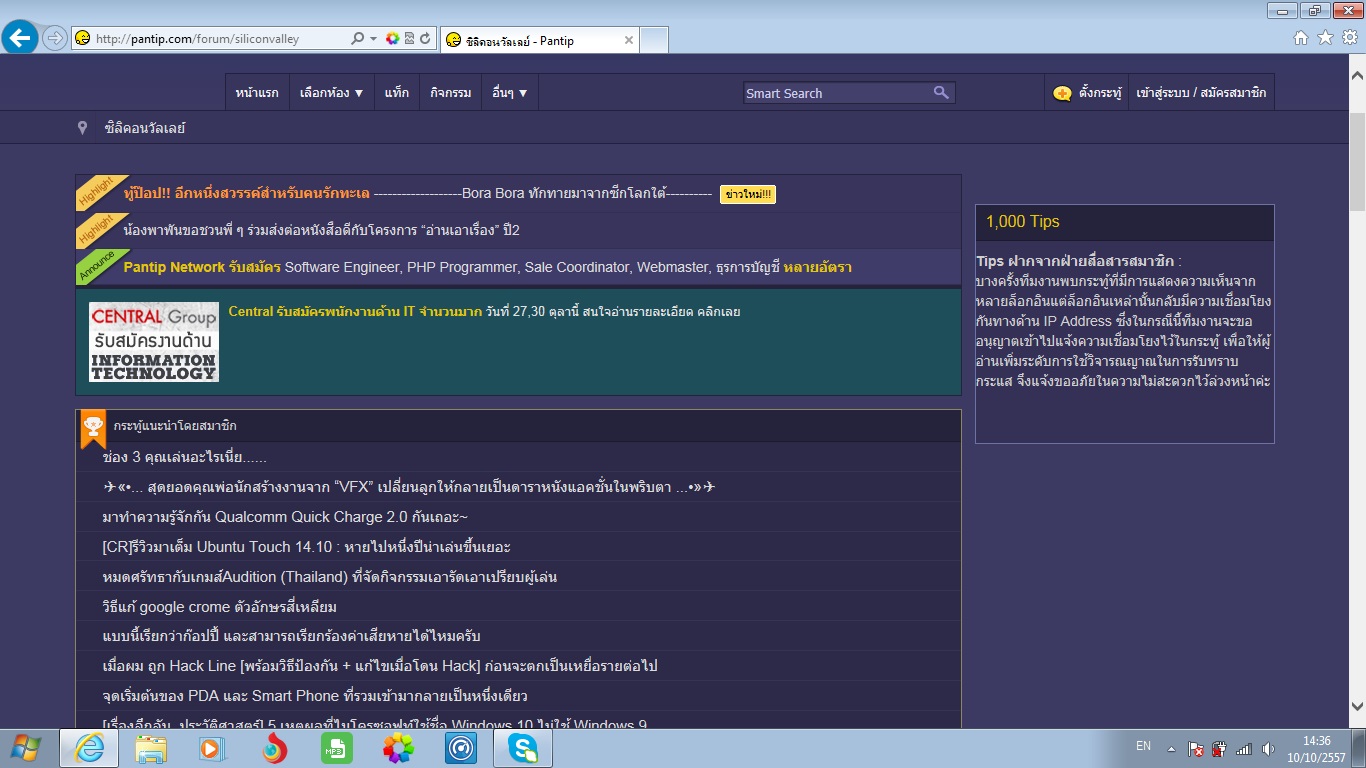Open the google crome square characters topic

[x=219, y=607]
